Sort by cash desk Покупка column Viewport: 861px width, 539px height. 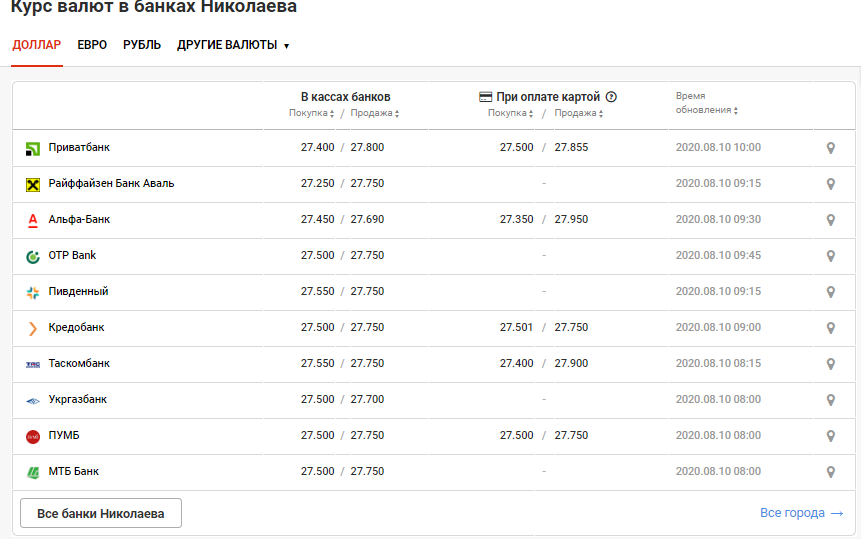click(312, 113)
